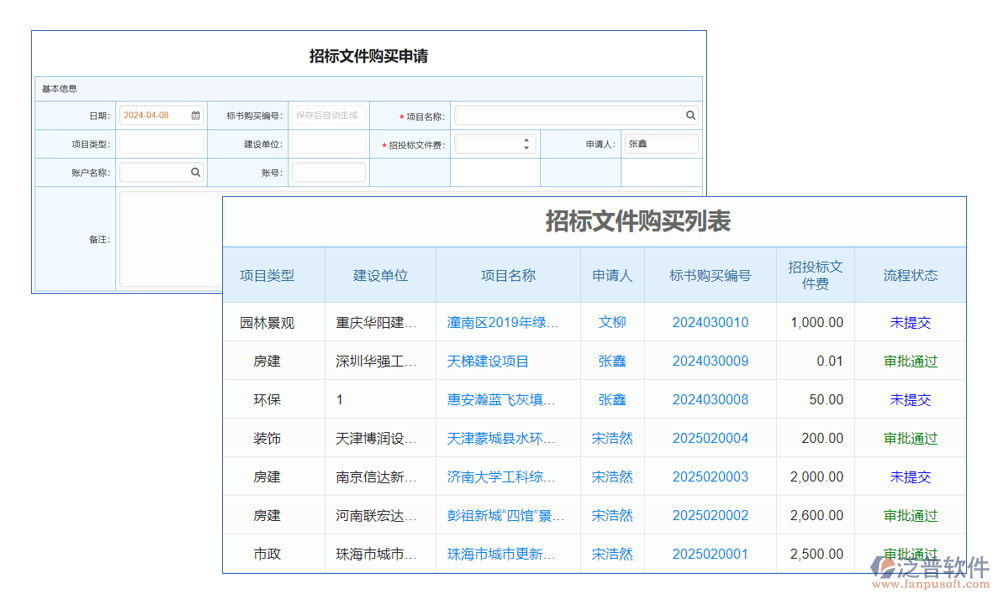Viewport: 1000px width, 600px height.
Task: Click purchase number 2024030010 link
Action: point(710,322)
